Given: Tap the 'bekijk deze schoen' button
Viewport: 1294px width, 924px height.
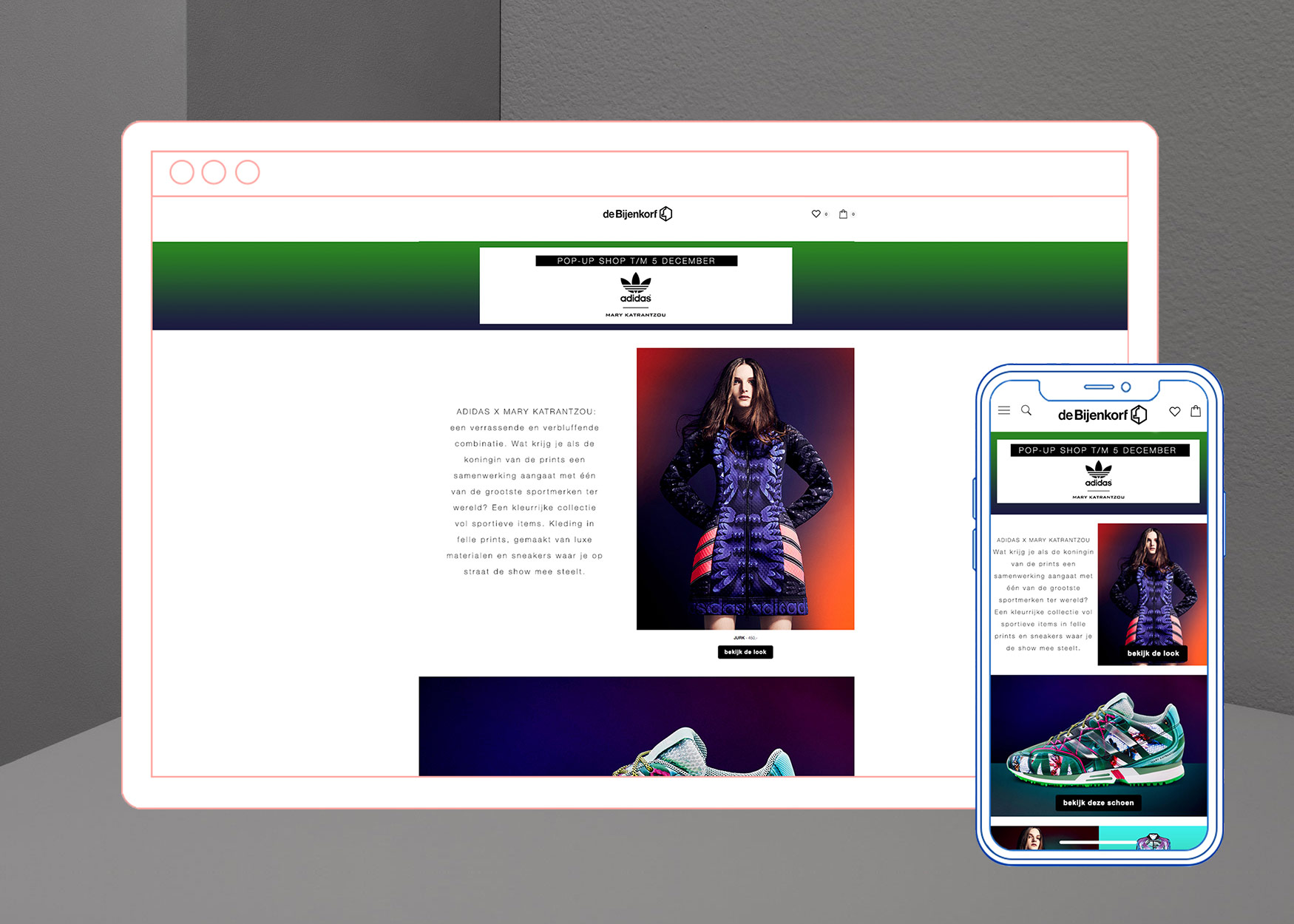Looking at the screenshot, I should click(1098, 803).
